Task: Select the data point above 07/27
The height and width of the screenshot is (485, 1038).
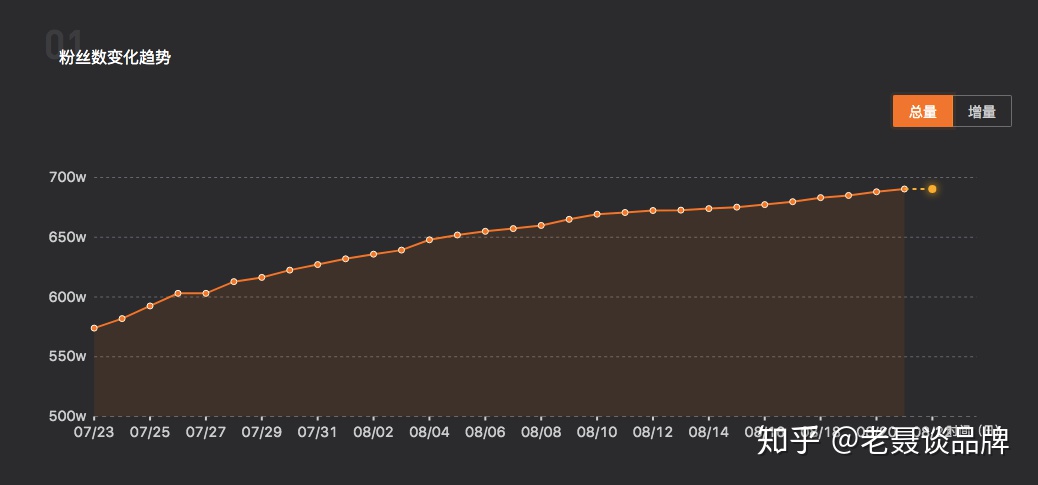Action: pos(206,293)
